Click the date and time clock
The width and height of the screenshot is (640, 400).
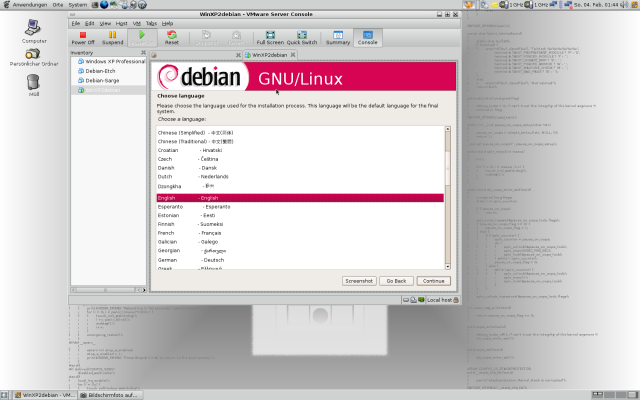click(596, 5)
